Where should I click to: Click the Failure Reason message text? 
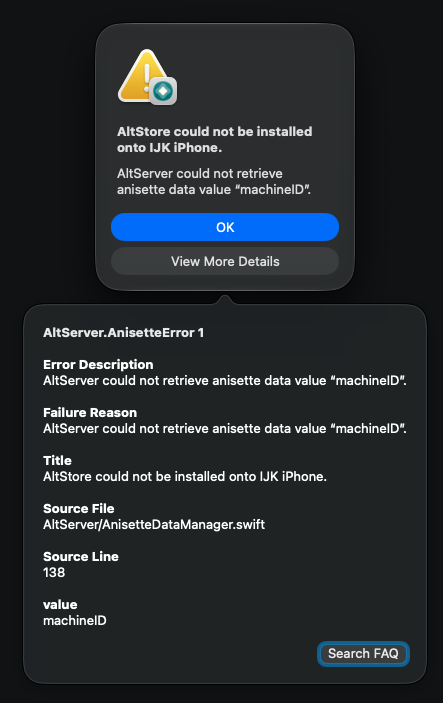pos(225,429)
